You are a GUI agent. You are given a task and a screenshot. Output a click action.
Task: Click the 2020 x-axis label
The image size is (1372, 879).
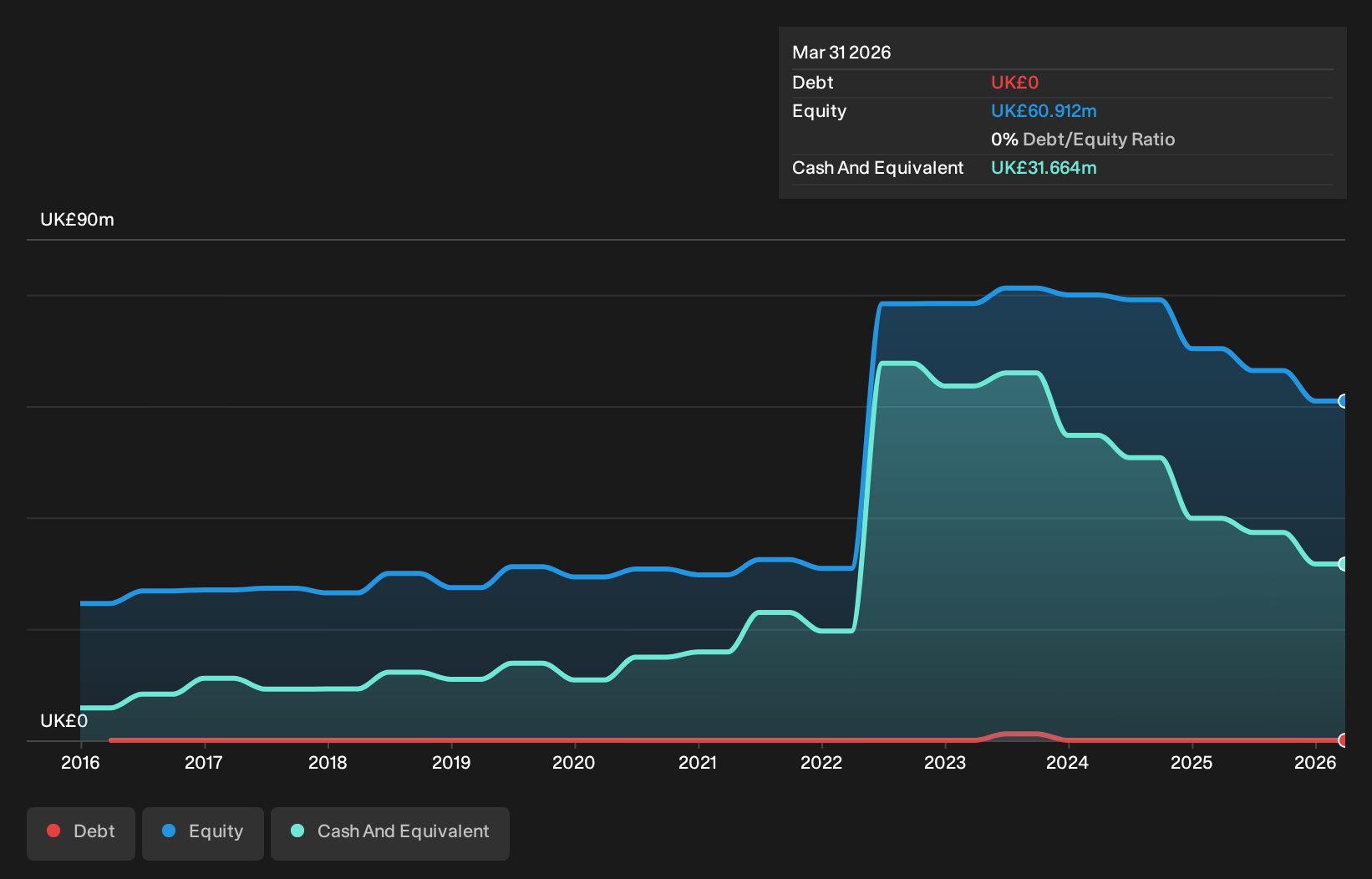pos(574,762)
